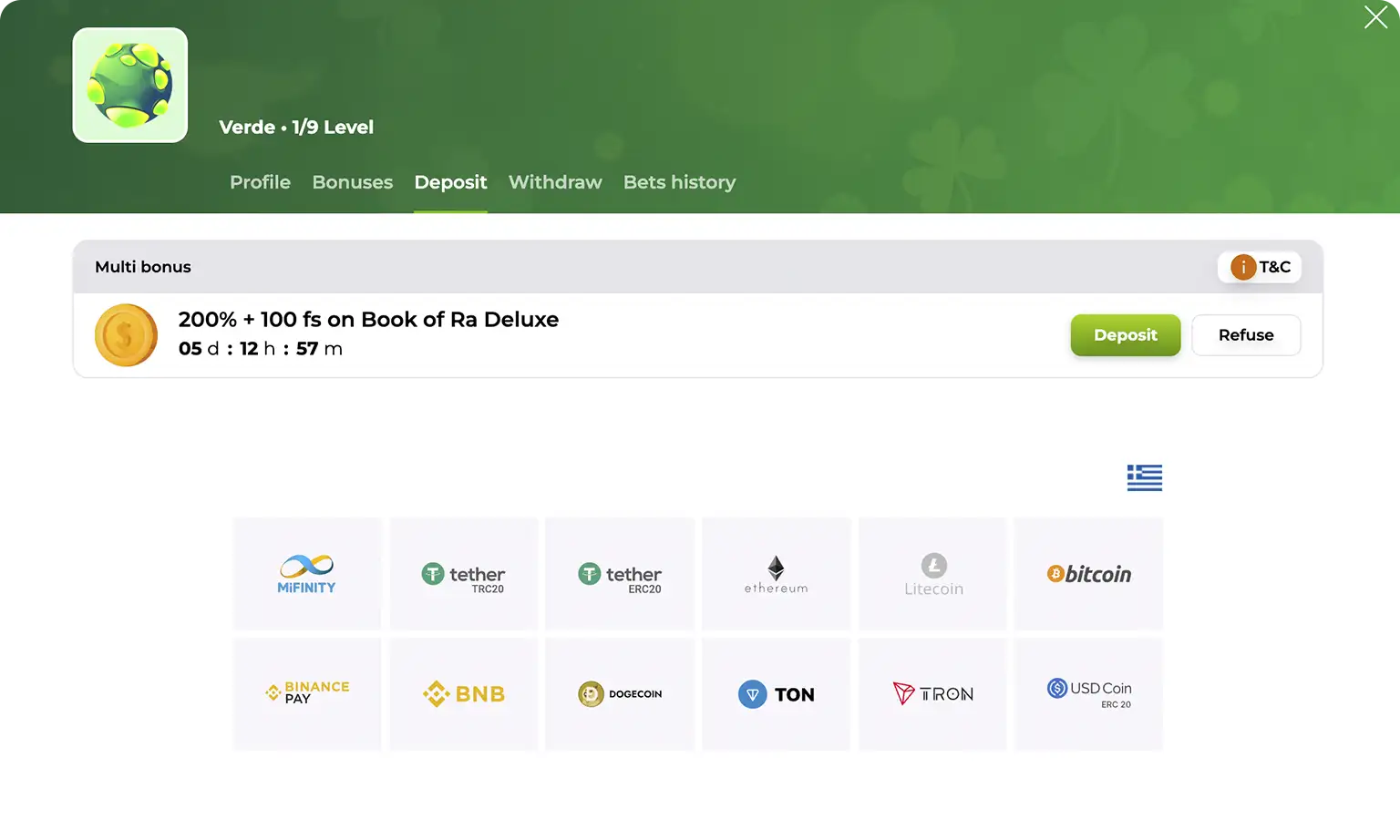Select TRON deposit option
1400x840 pixels.
(932, 694)
